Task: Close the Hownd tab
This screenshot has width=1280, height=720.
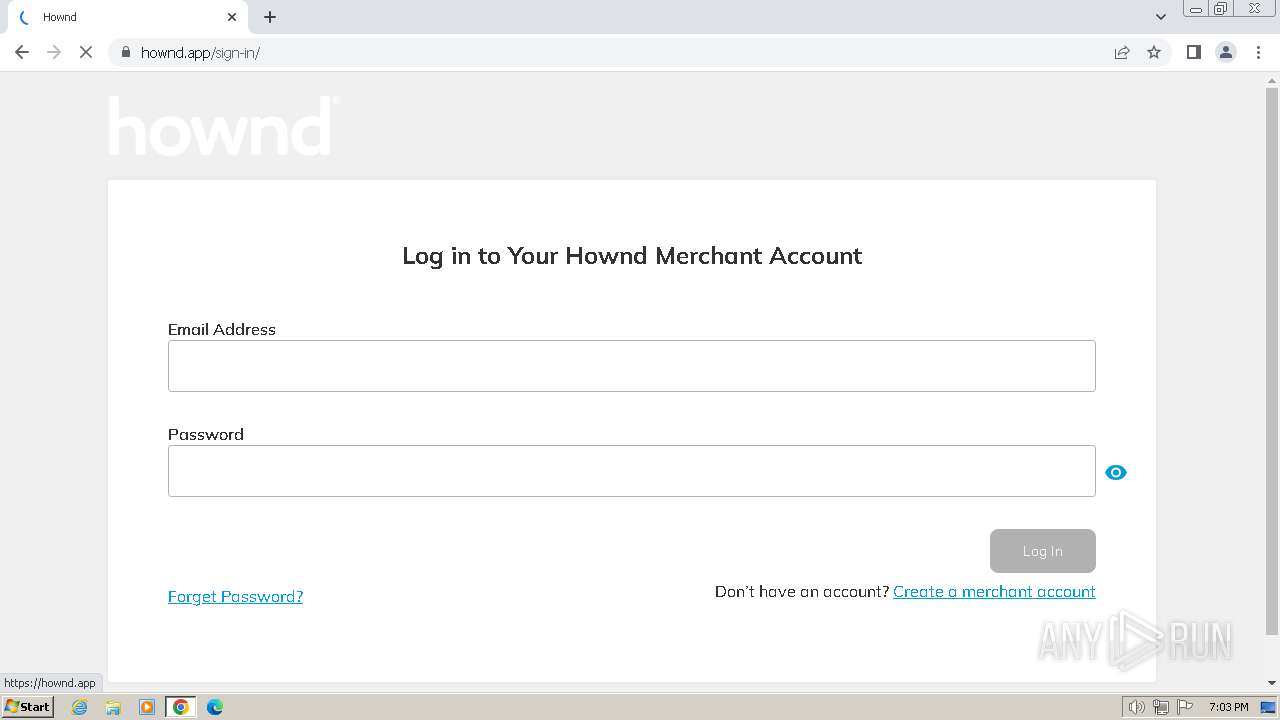Action: [232, 17]
